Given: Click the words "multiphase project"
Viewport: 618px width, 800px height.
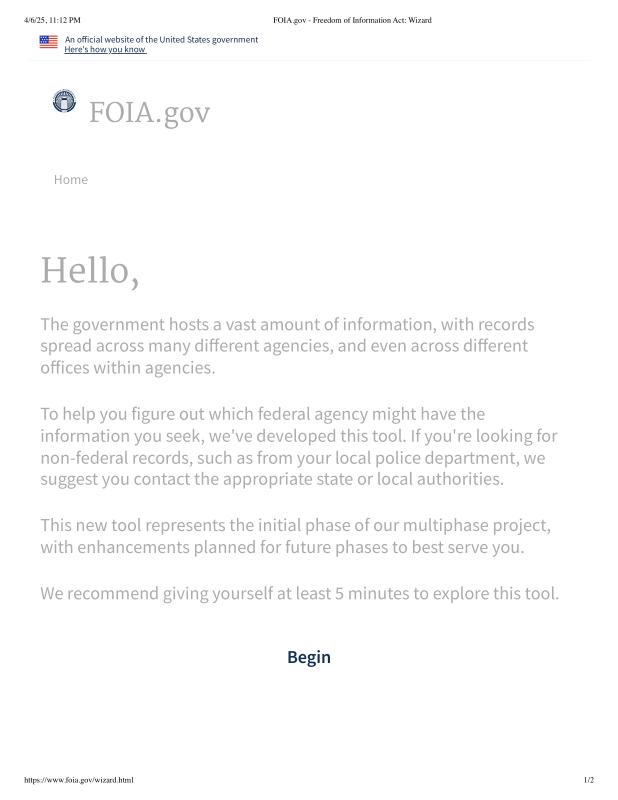Looking at the screenshot, I should click(479, 525).
